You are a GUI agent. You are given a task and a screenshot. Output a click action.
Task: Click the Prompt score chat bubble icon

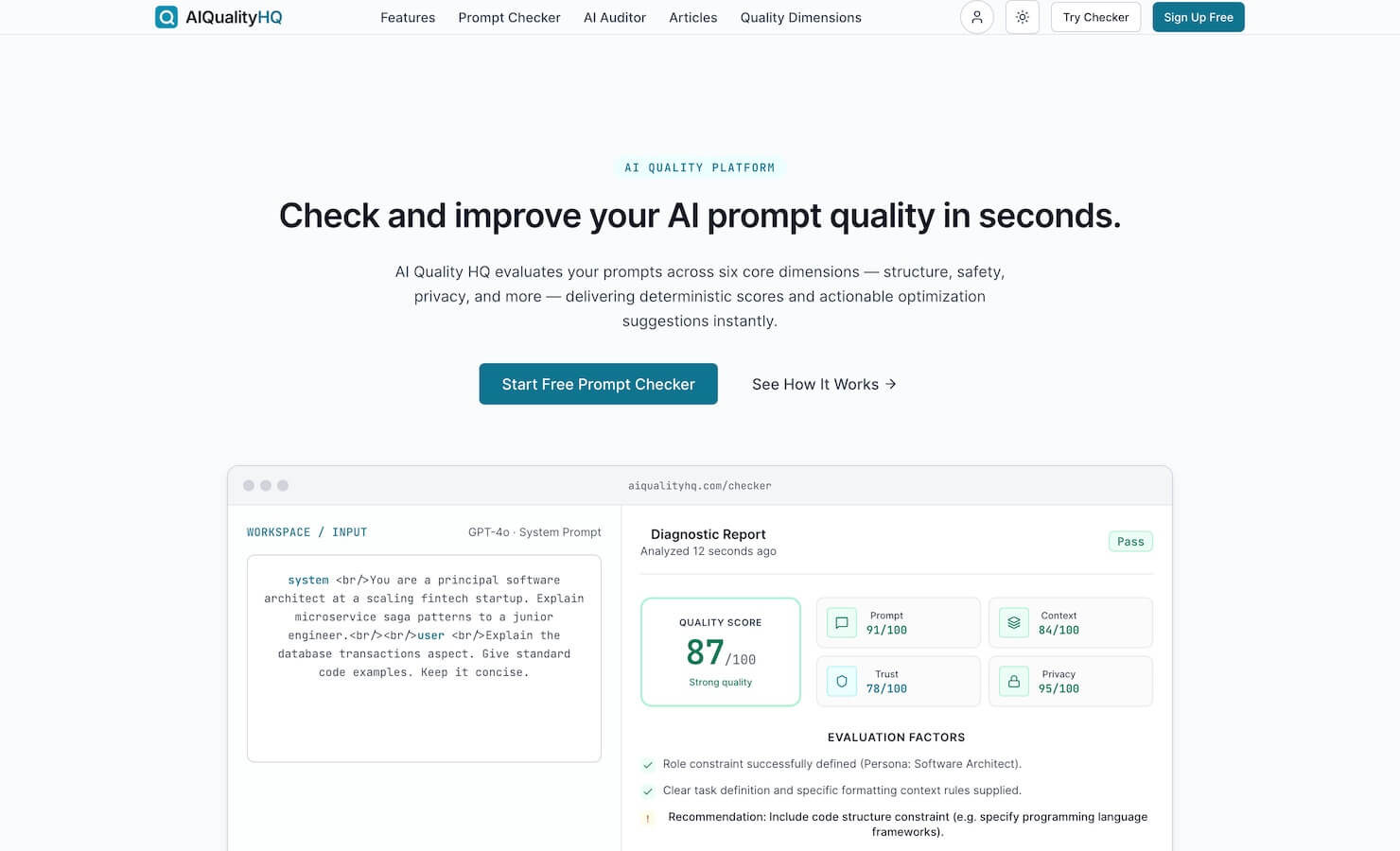[x=842, y=622]
